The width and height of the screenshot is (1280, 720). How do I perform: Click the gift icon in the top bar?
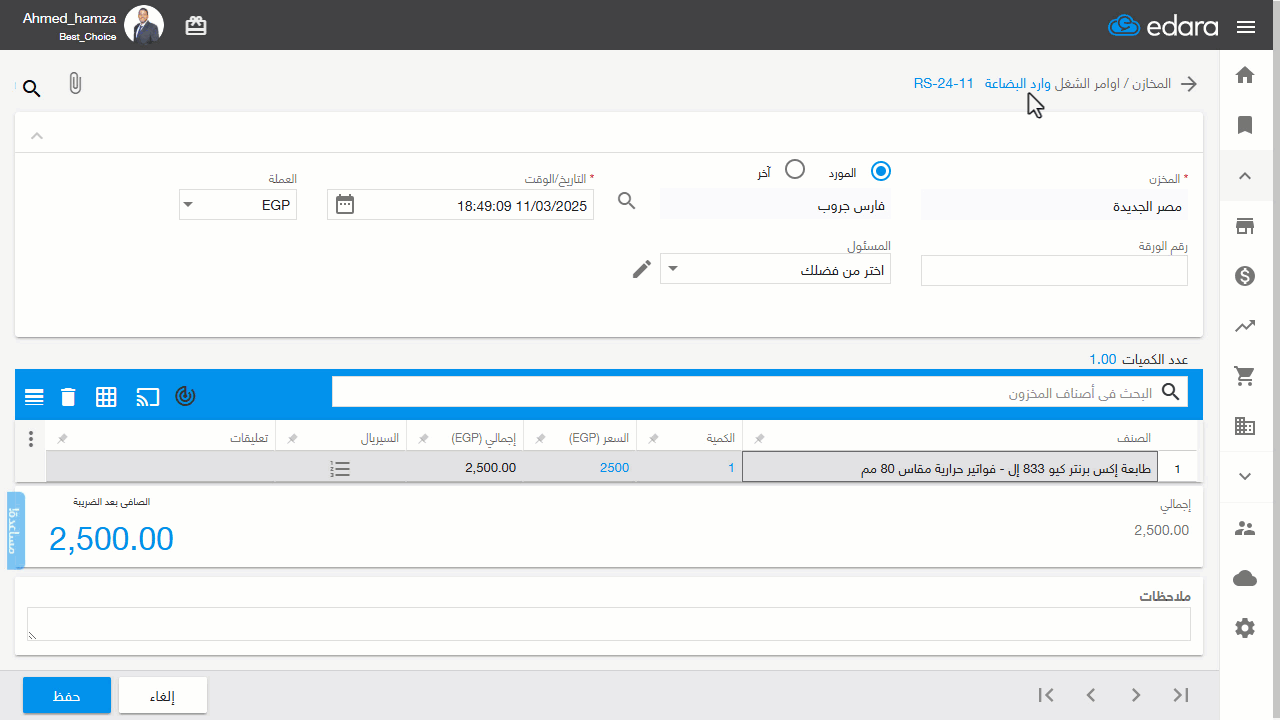[196, 26]
